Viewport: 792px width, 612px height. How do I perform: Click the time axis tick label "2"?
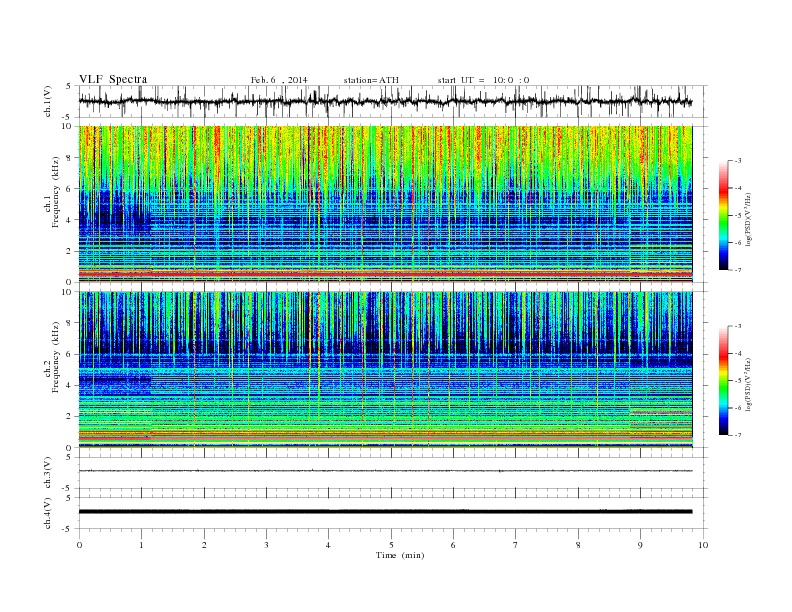(x=204, y=545)
